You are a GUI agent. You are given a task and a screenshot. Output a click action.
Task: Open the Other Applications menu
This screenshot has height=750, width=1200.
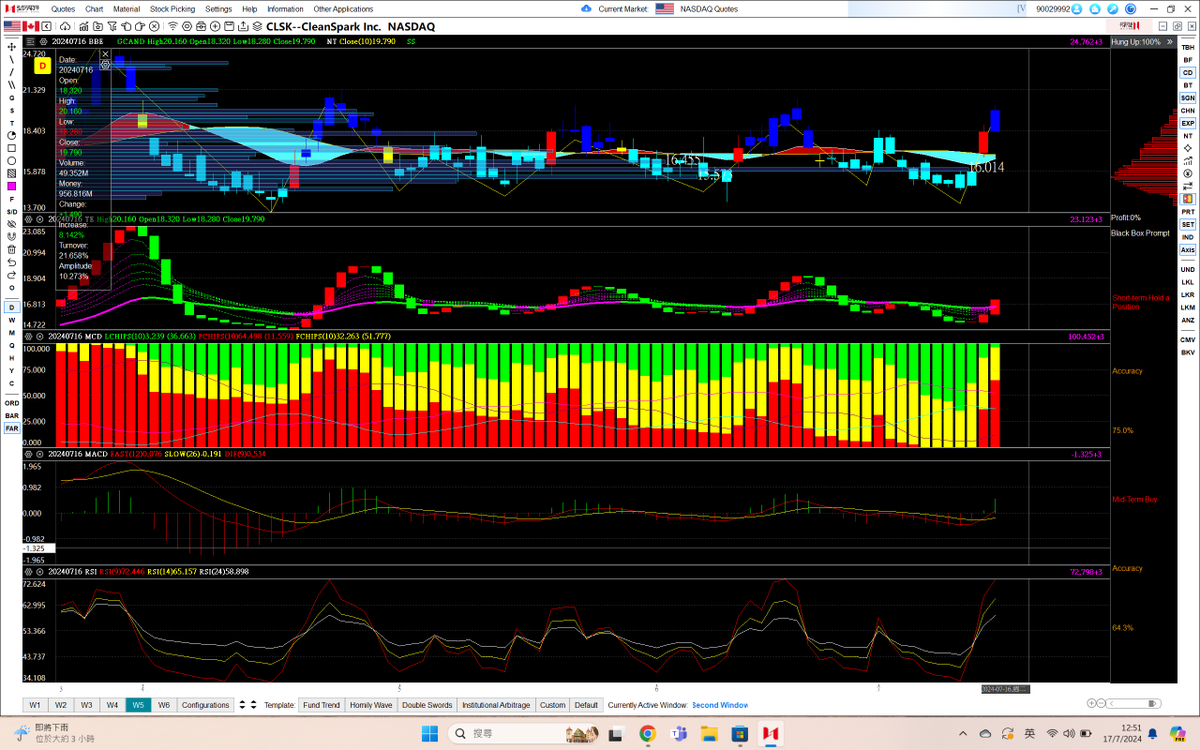343,9
